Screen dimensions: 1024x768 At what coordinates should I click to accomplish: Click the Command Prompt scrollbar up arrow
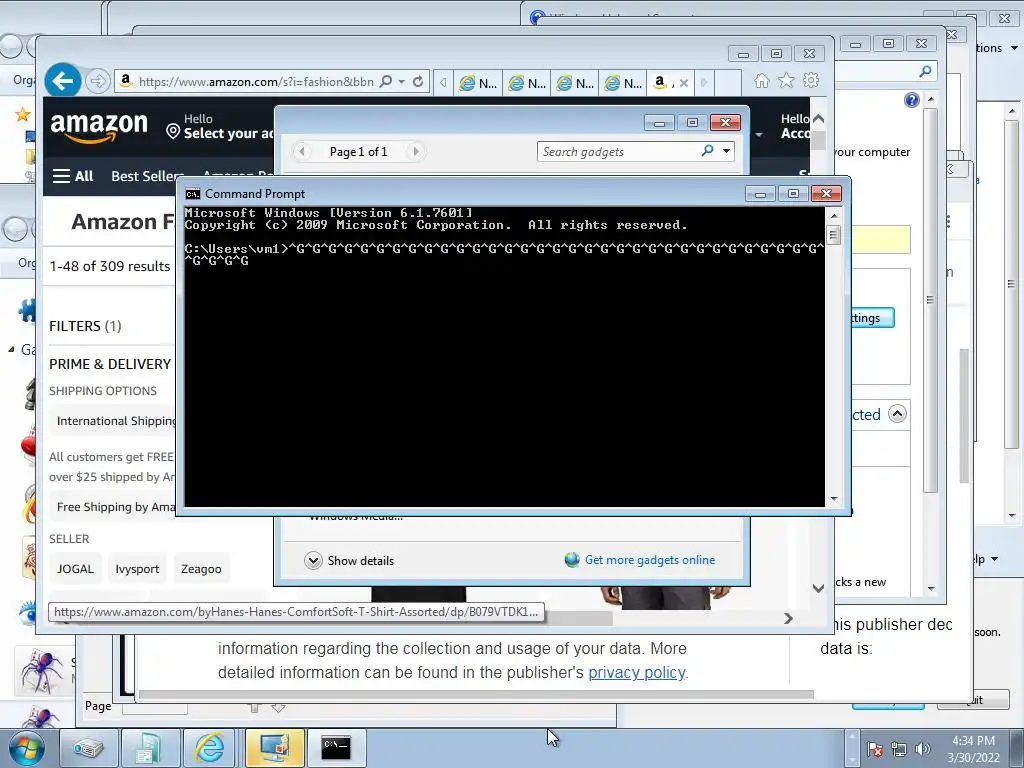833,215
